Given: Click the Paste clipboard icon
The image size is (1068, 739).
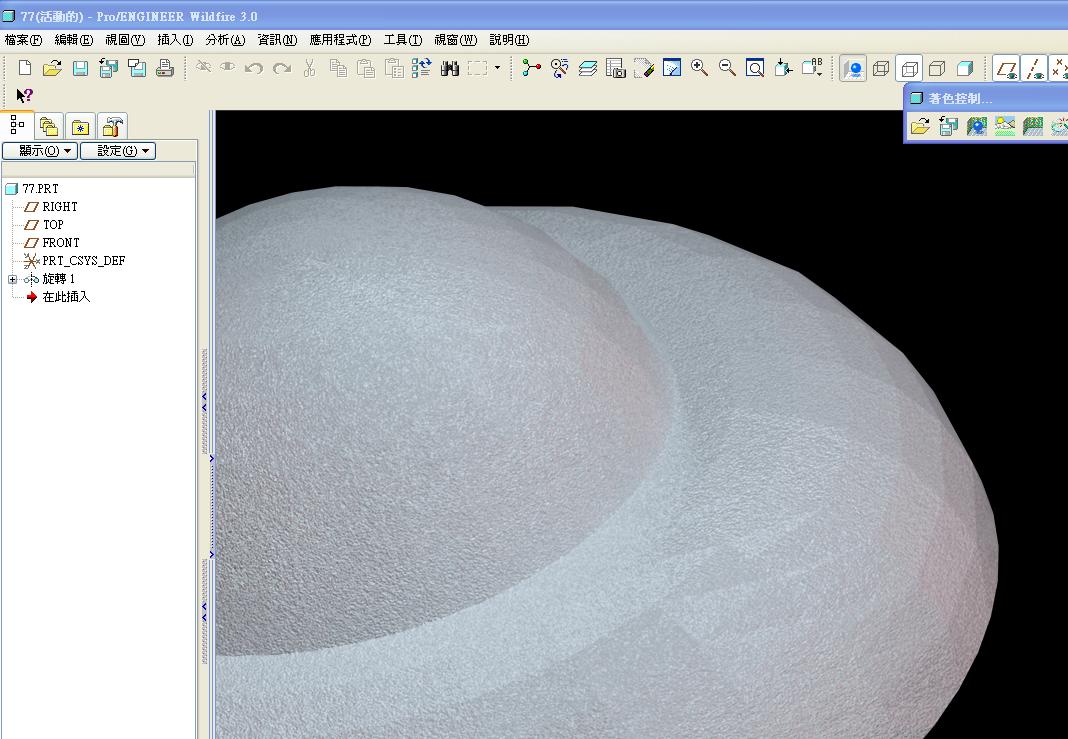Looking at the screenshot, I should pyautogui.click(x=366, y=68).
